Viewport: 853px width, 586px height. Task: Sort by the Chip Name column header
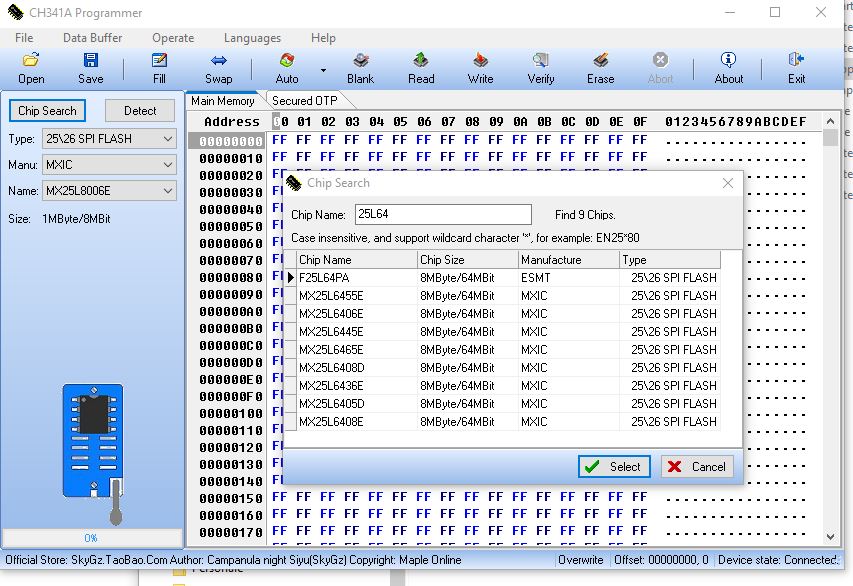coord(357,260)
